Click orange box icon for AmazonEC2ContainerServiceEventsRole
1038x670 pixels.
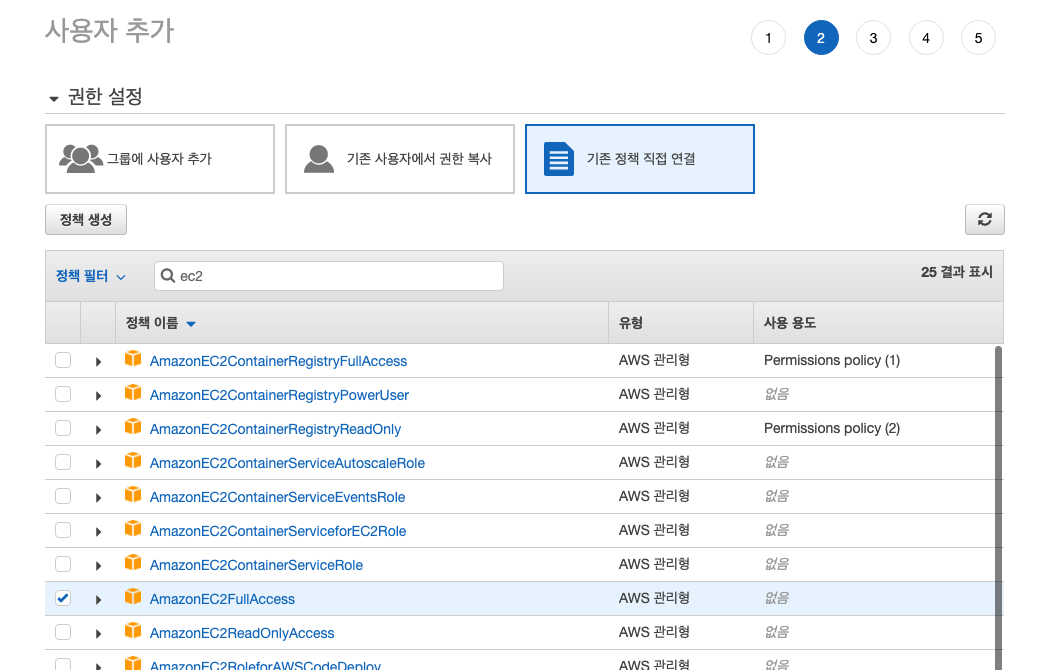click(x=133, y=494)
